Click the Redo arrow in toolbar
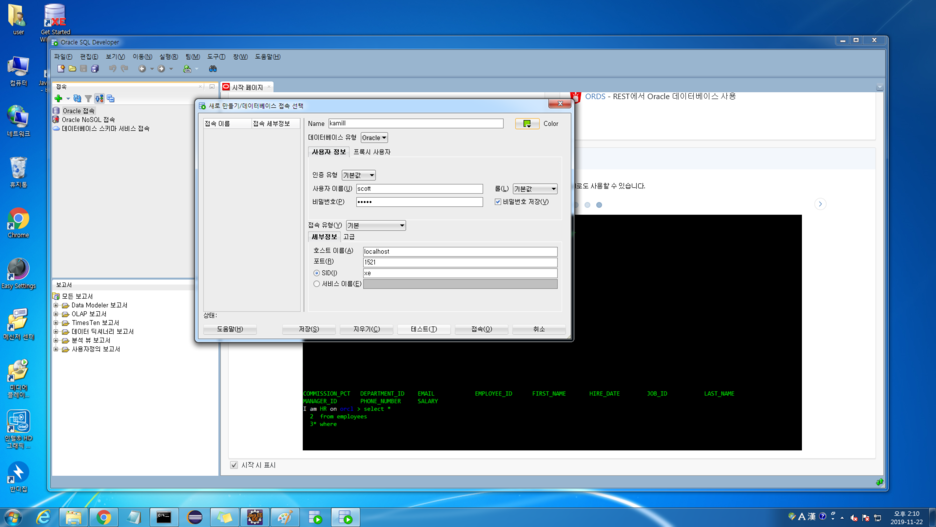The width and height of the screenshot is (936, 527). [124, 69]
